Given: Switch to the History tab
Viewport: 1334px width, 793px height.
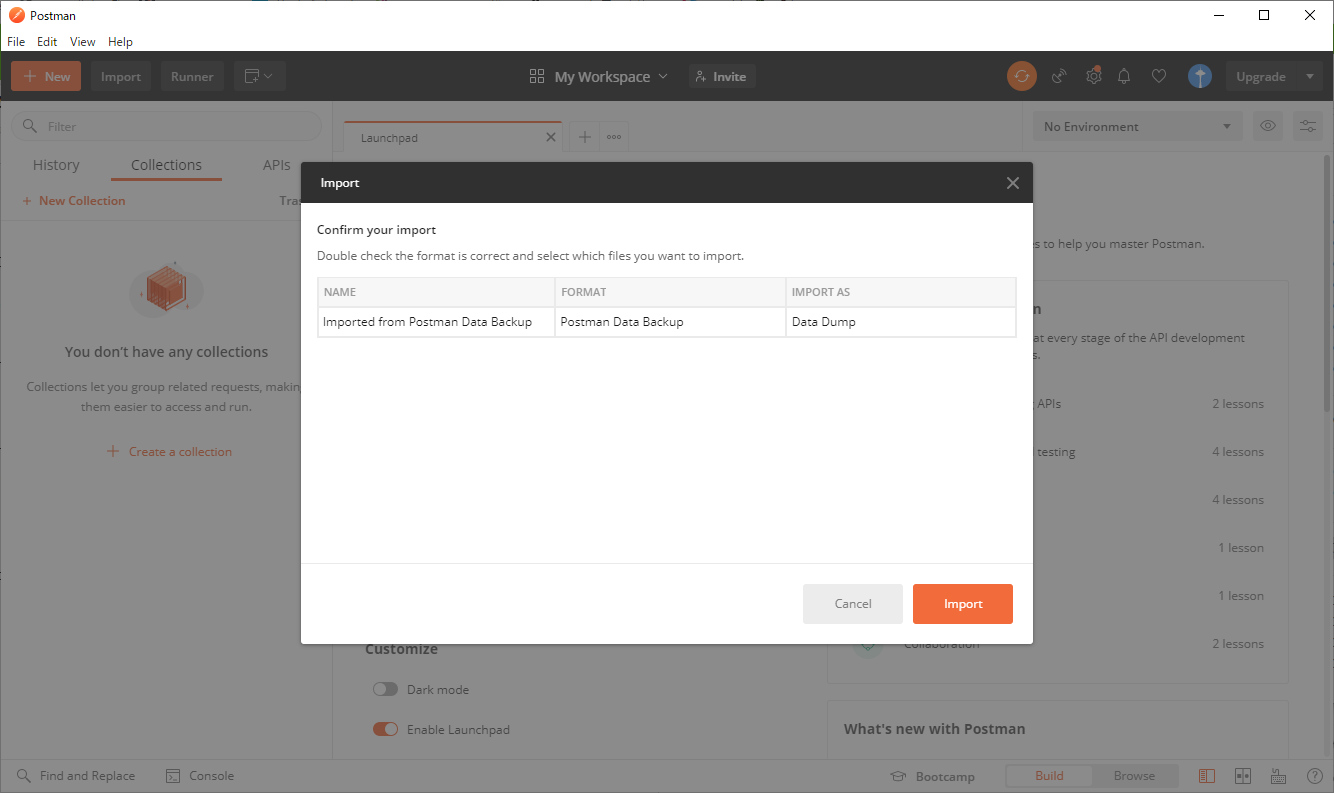Looking at the screenshot, I should click(56, 165).
